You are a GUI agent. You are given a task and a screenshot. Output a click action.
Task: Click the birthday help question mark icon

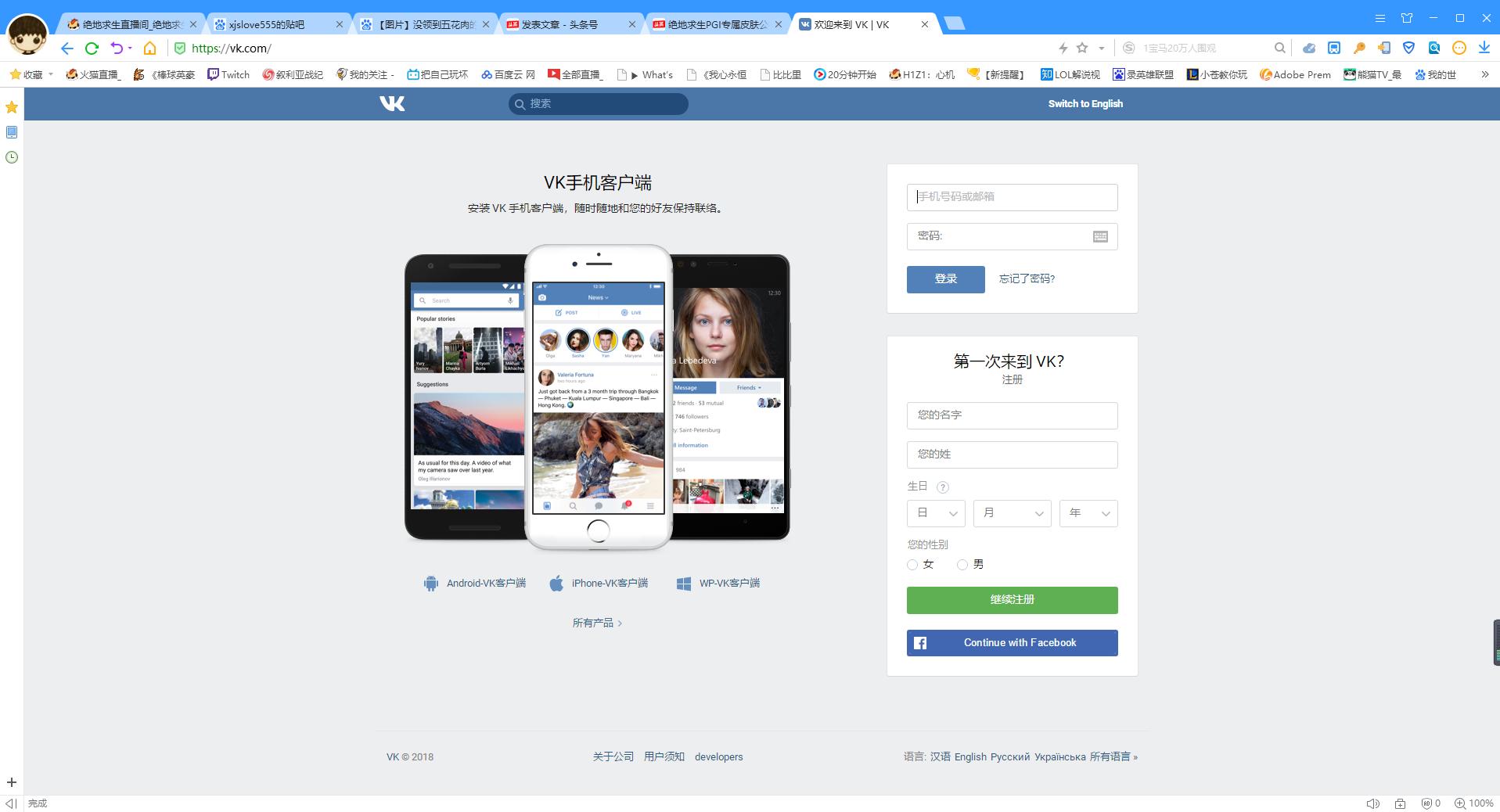(x=943, y=487)
